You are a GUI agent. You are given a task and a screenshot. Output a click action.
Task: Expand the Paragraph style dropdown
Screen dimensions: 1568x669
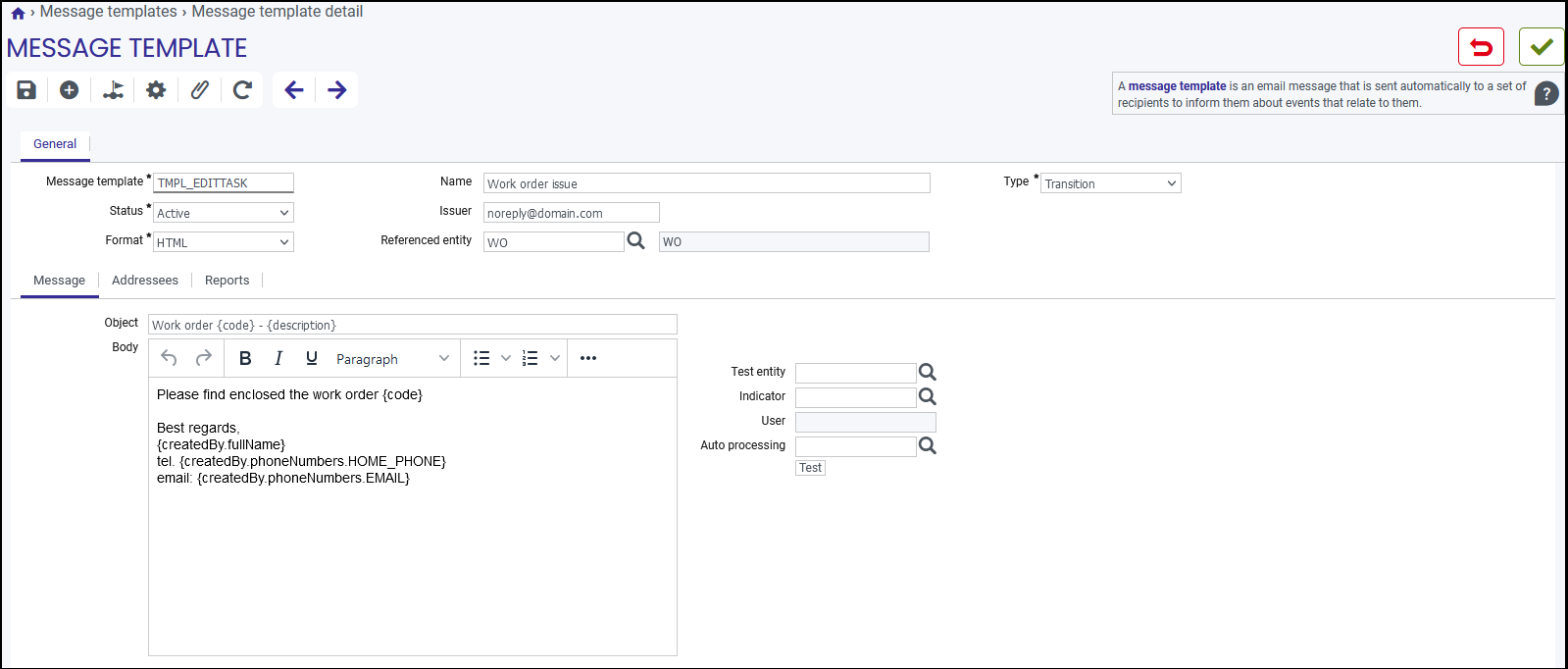[392, 359]
